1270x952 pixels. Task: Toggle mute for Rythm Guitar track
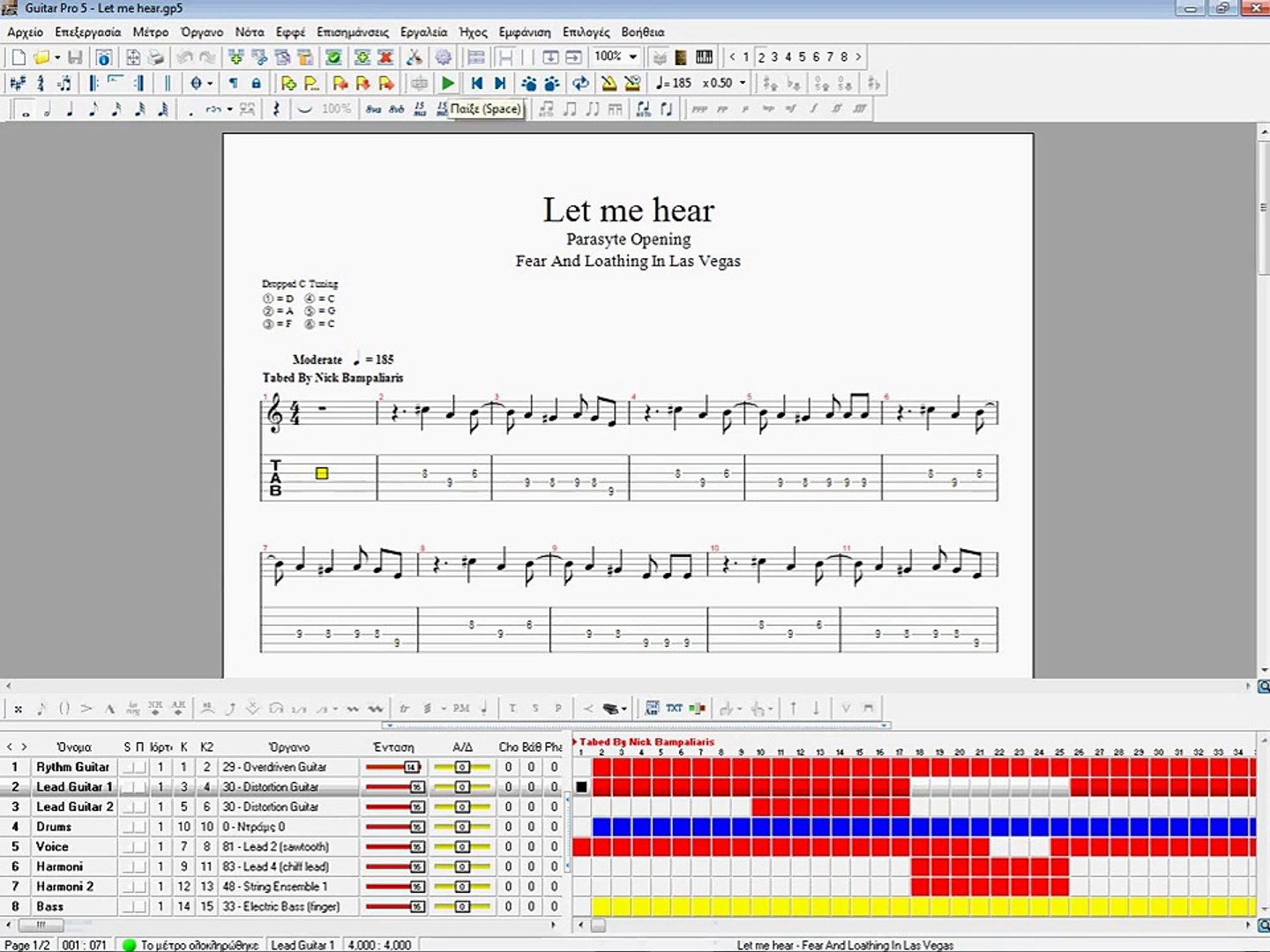point(140,768)
